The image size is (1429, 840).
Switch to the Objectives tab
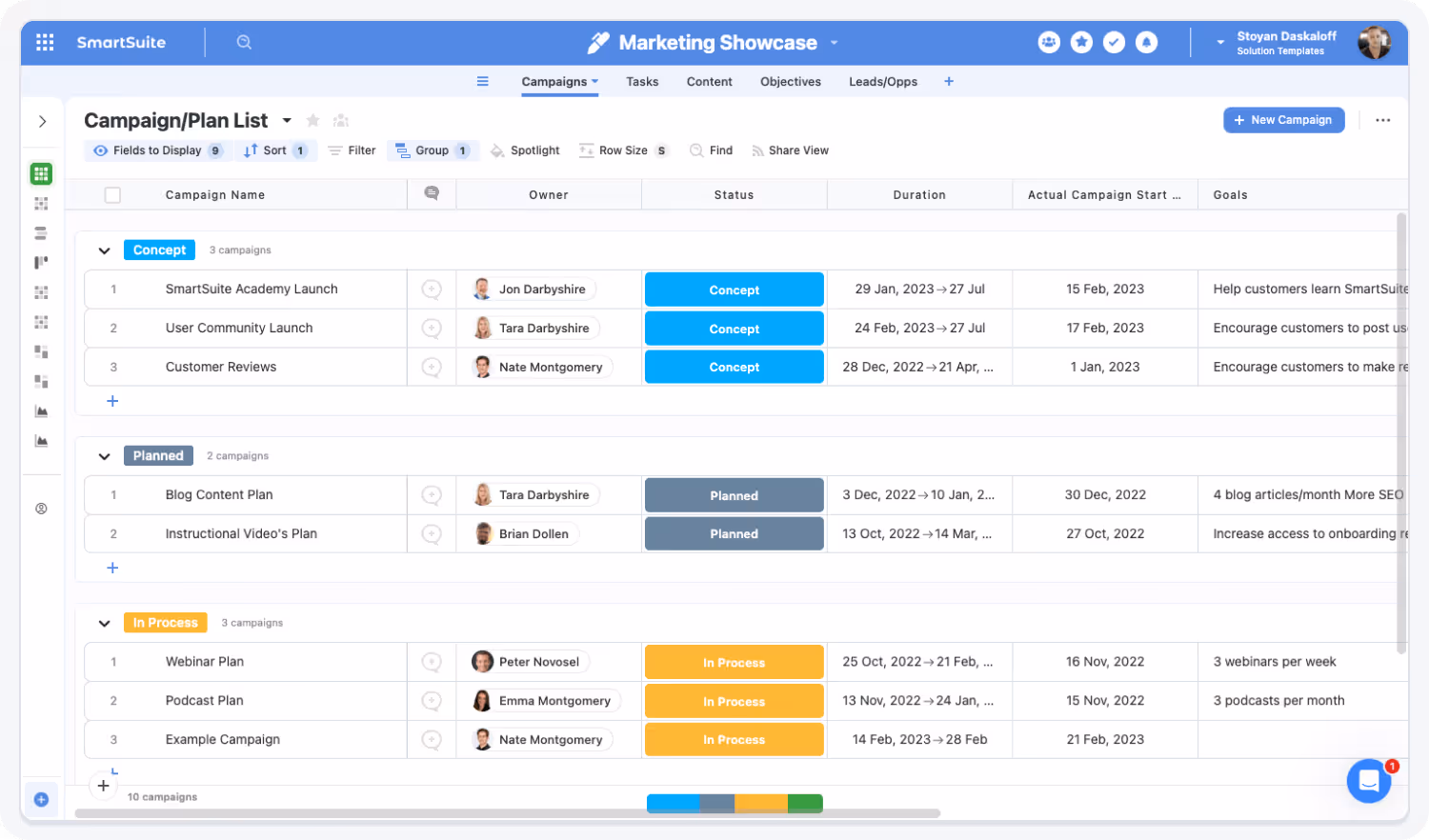[x=791, y=82]
